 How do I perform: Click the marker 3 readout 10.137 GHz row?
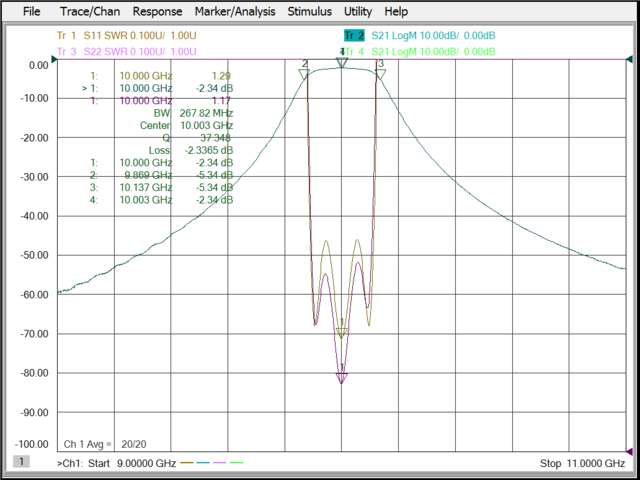162,187
